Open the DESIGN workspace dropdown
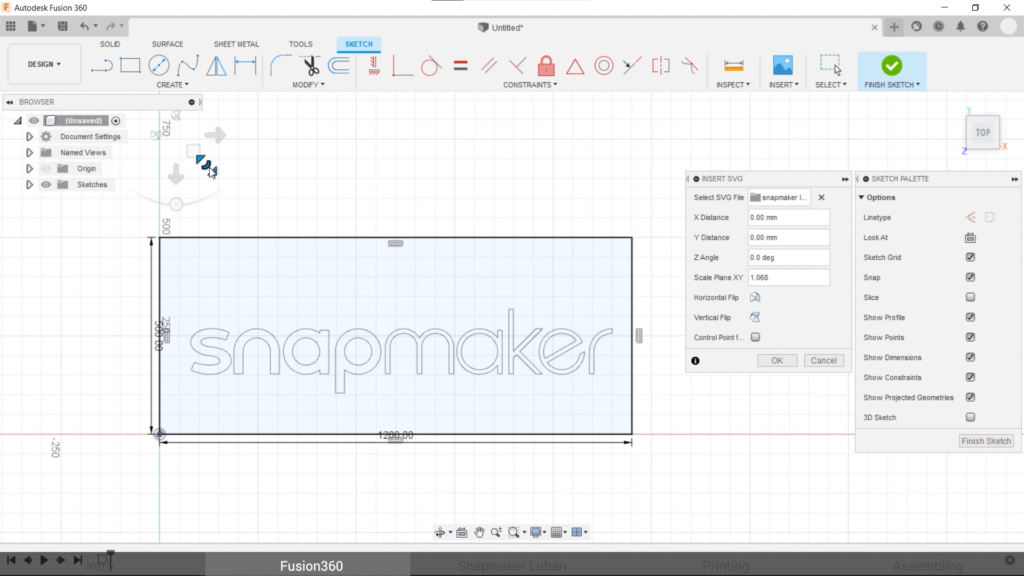Viewport: 1024px width, 576px height. pos(44,64)
